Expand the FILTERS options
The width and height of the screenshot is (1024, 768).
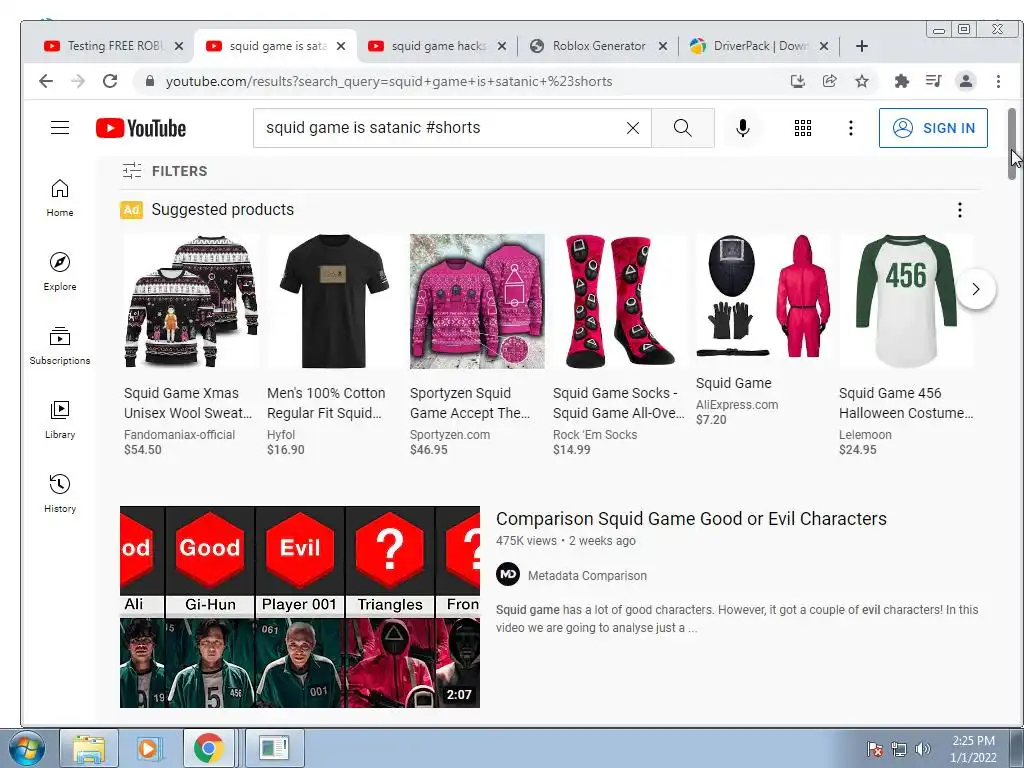pyautogui.click(x=165, y=171)
